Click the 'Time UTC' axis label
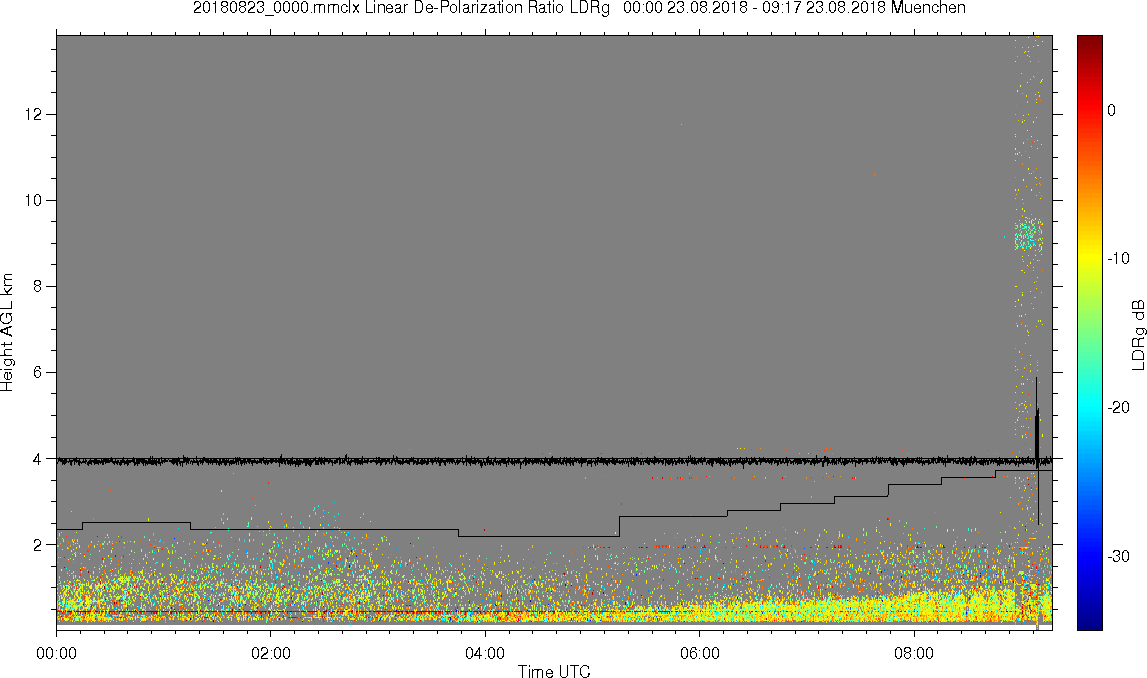Image resolution: width=1147 pixels, height=678 pixels. coord(554,671)
